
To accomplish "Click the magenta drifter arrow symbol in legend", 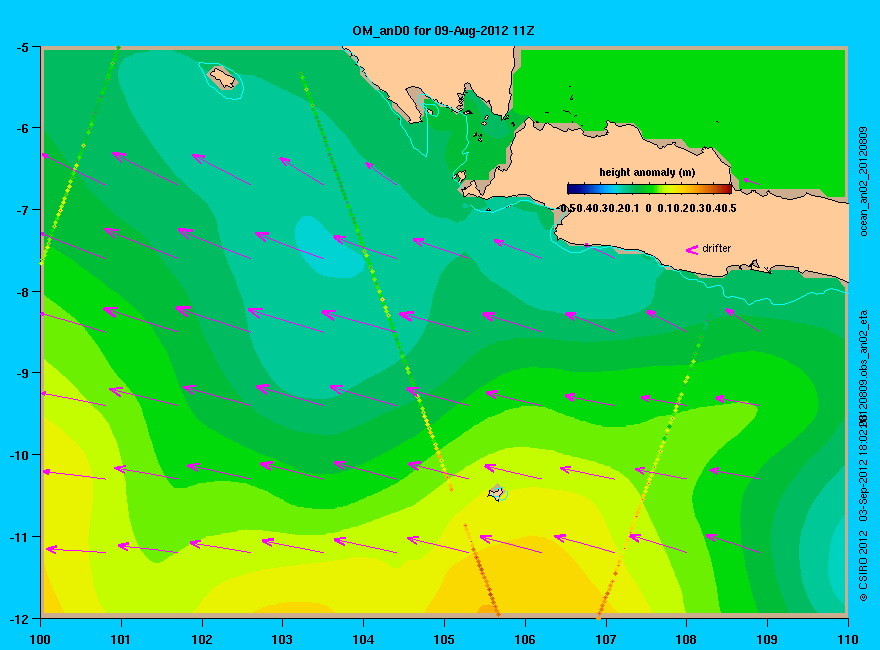I will point(692,250).
